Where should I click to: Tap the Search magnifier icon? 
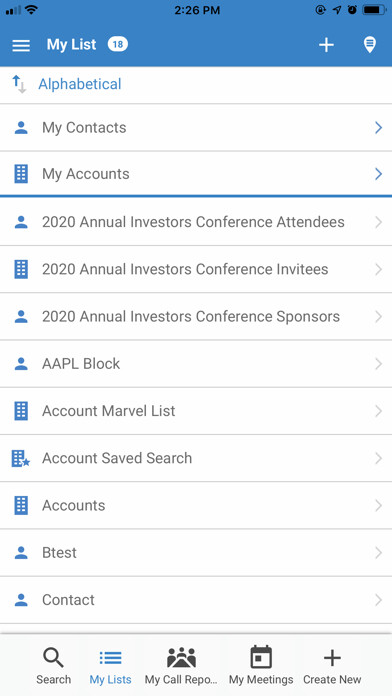pos(54,657)
